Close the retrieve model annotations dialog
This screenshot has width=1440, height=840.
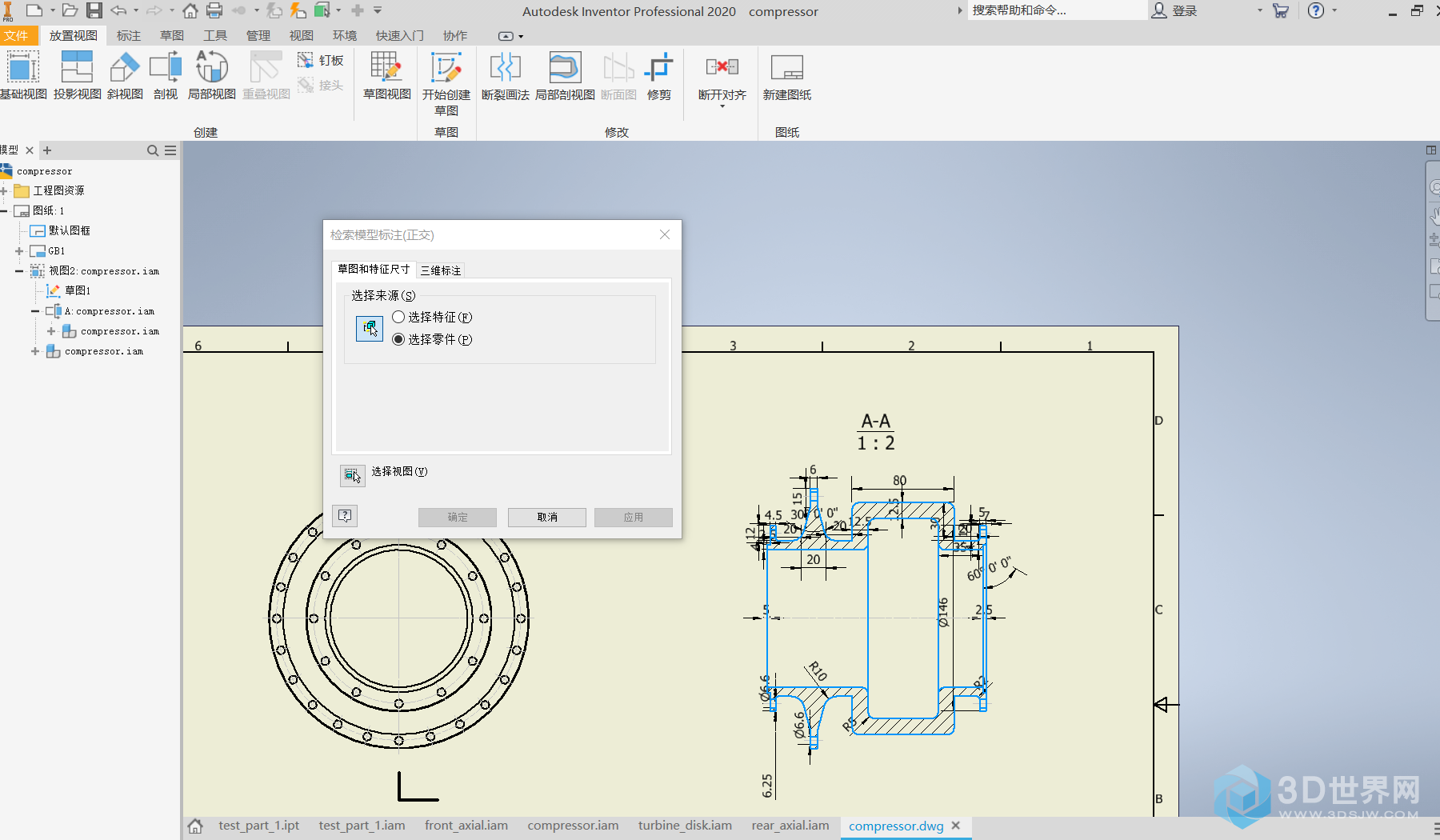664,234
